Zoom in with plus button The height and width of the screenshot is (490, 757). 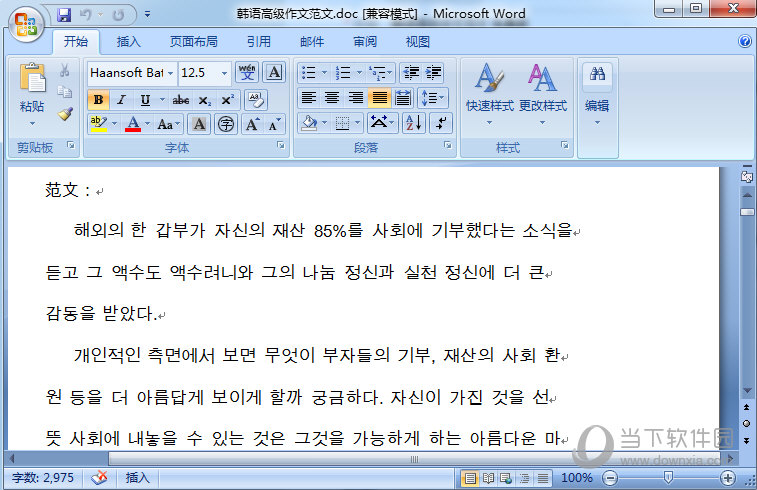pos(728,478)
